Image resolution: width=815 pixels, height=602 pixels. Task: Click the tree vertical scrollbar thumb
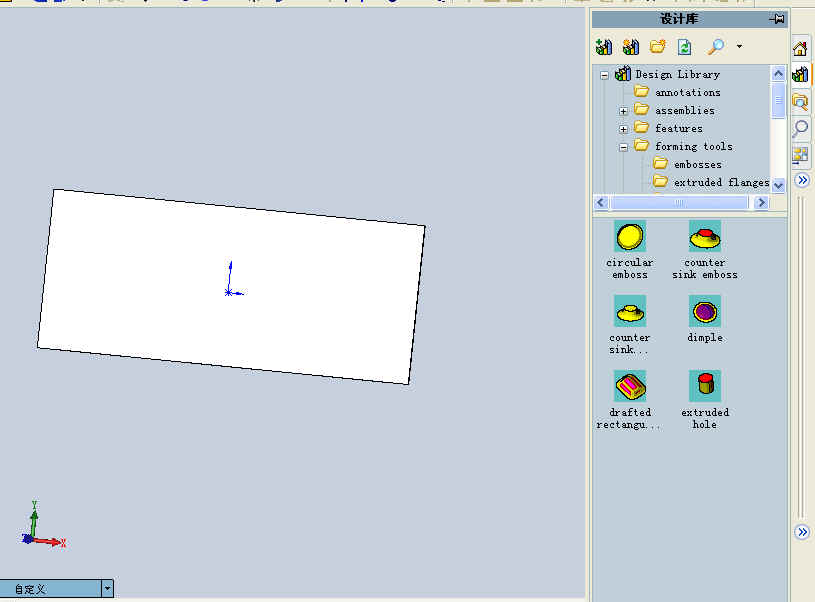click(778, 100)
